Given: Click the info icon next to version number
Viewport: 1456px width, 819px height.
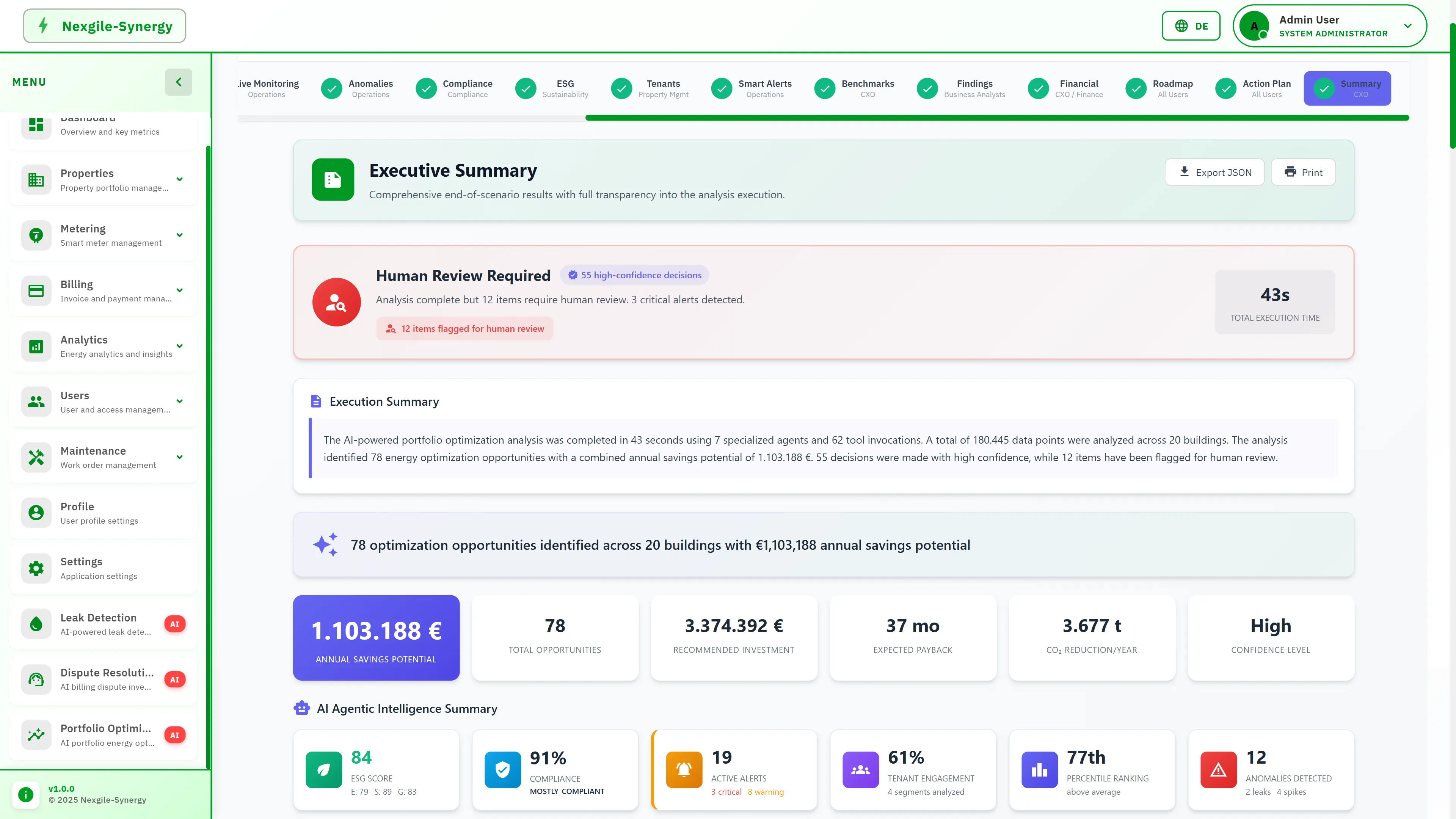Looking at the screenshot, I should tap(25, 794).
